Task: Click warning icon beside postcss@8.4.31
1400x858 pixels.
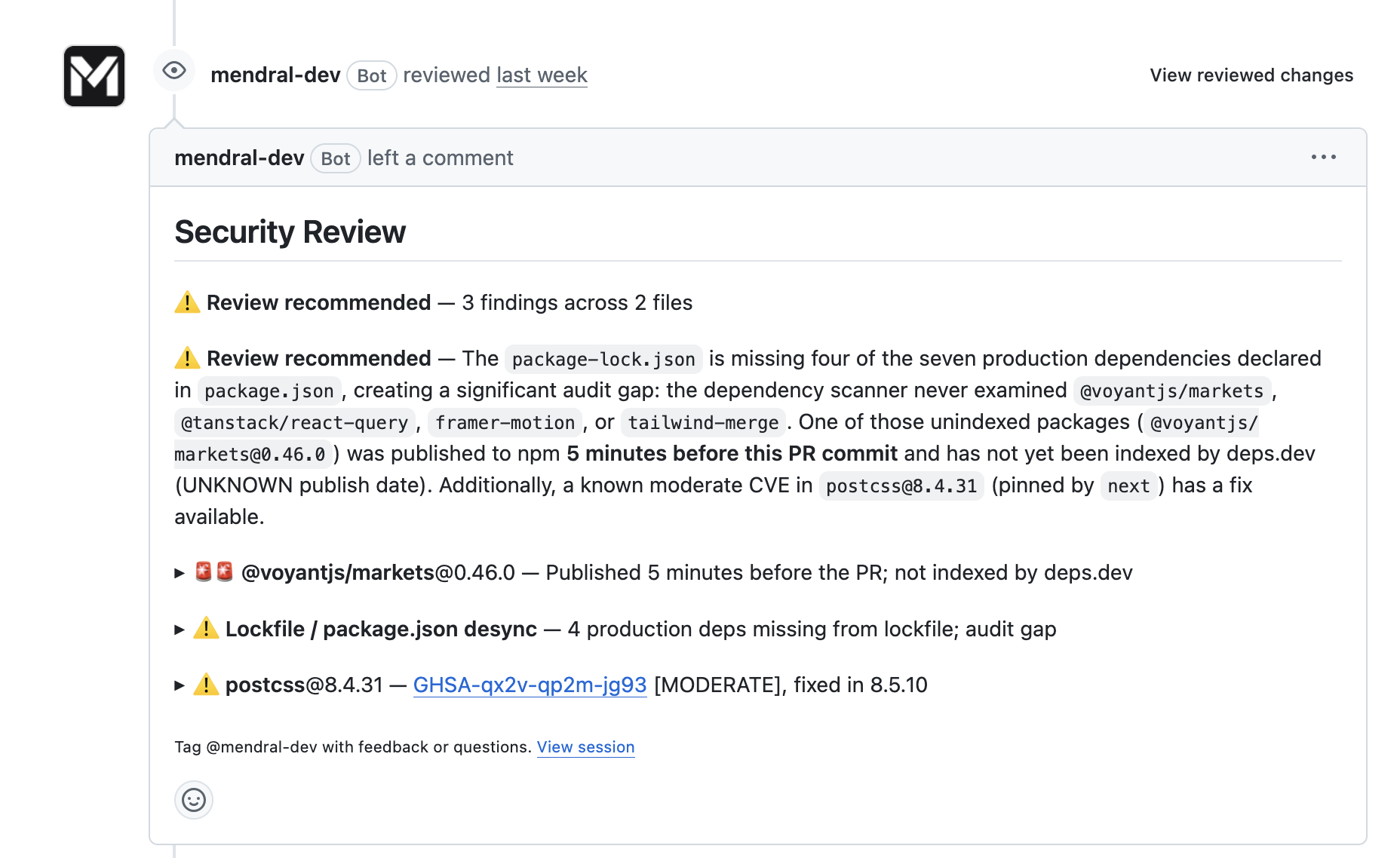Action: pyautogui.click(x=206, y=685)
